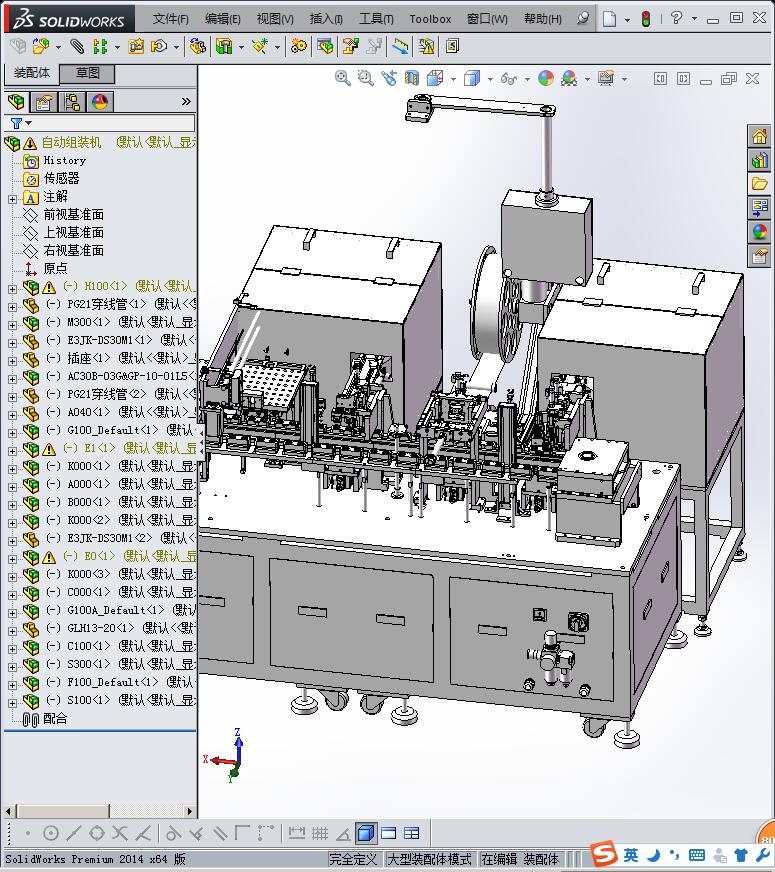This screenshot has height=872, width=775.
Task: Open the 编辑(E) menu
Action: 222,19
